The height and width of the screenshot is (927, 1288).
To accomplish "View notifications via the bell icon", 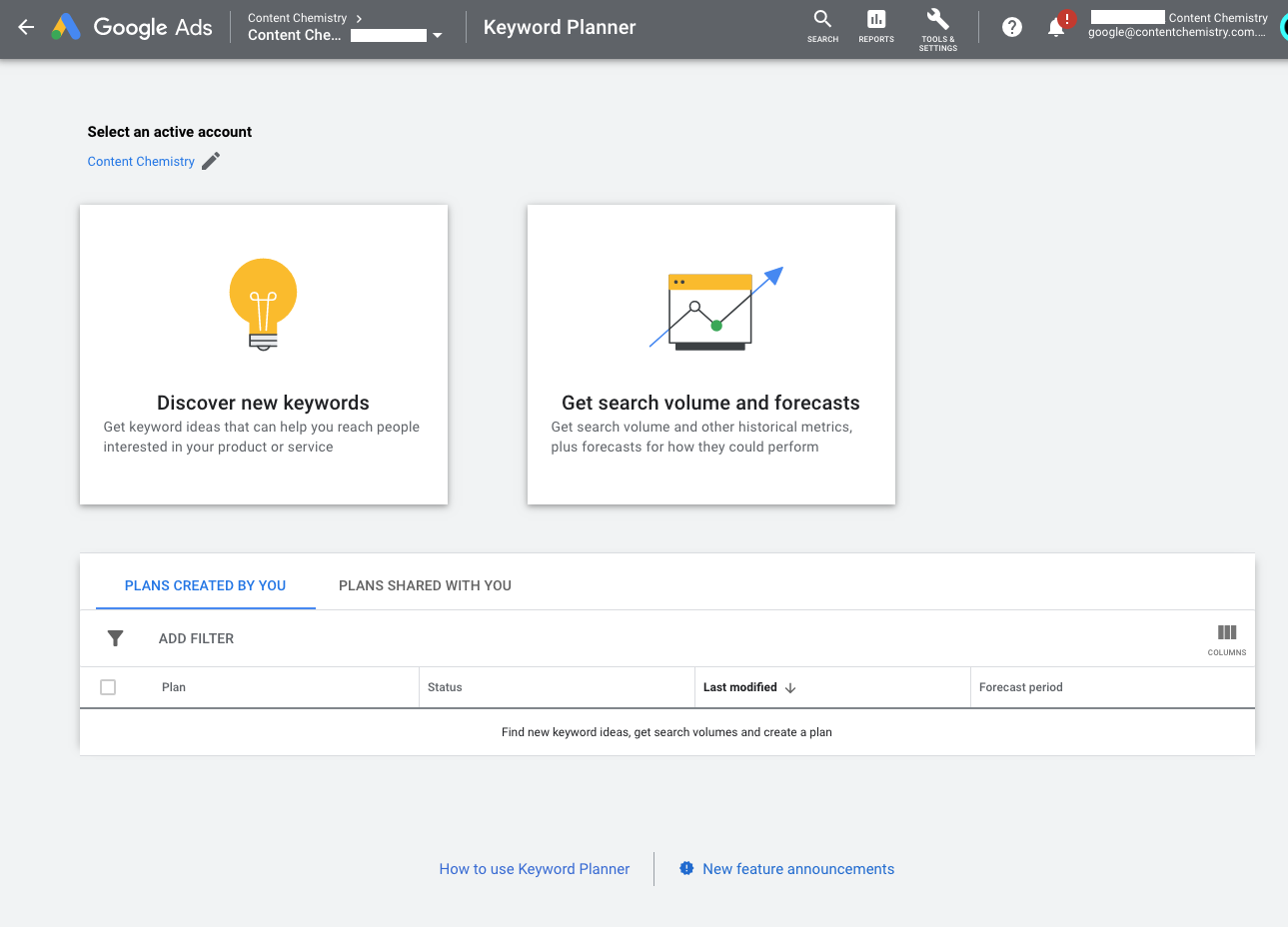I will (x=1056, y=27).
